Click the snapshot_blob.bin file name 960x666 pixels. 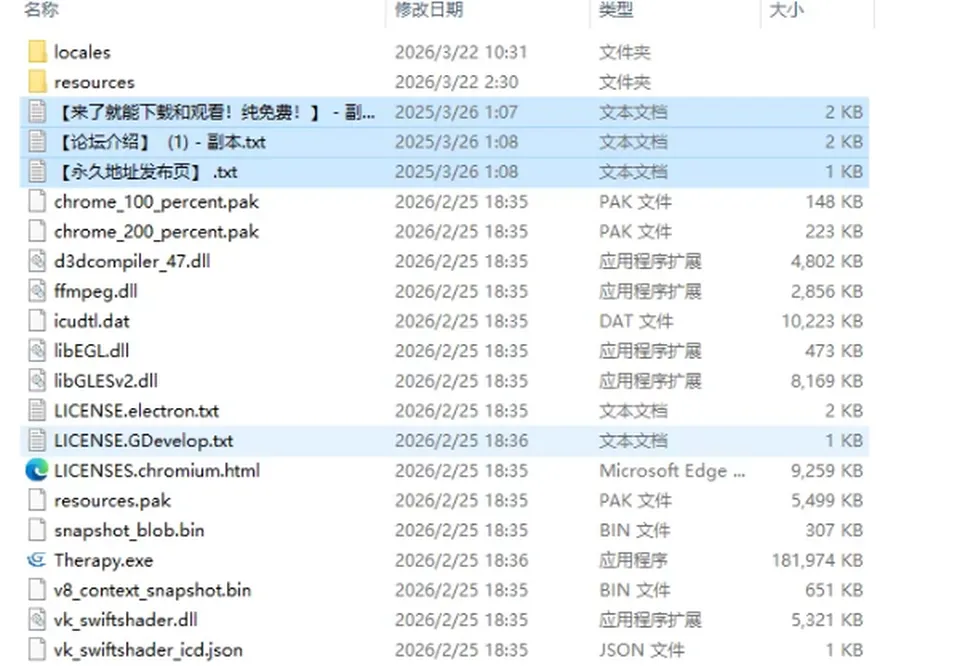pos(129,530)
